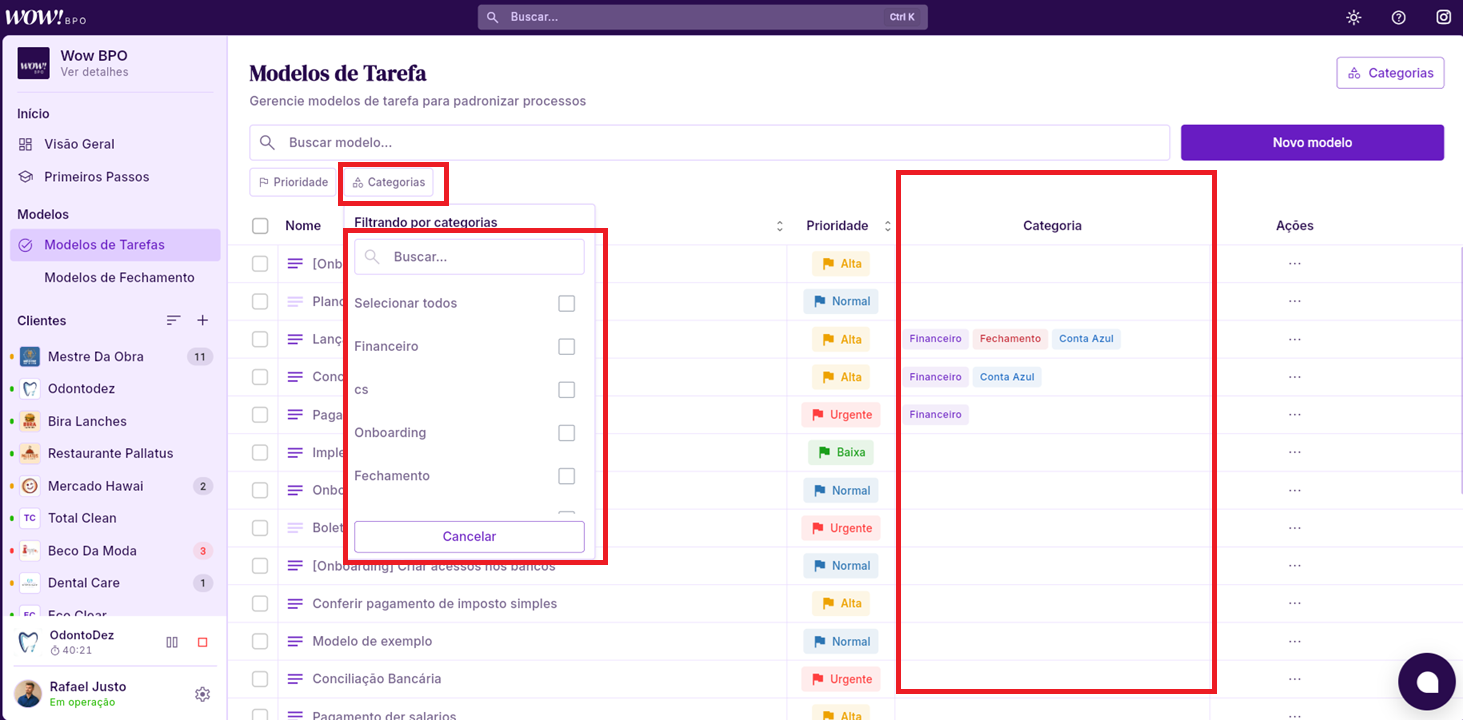Image resolution: width=1463 pixels, height=720 pixels.
Task: Open the Instagram icon in top bar
Action: click(1443, 17)
